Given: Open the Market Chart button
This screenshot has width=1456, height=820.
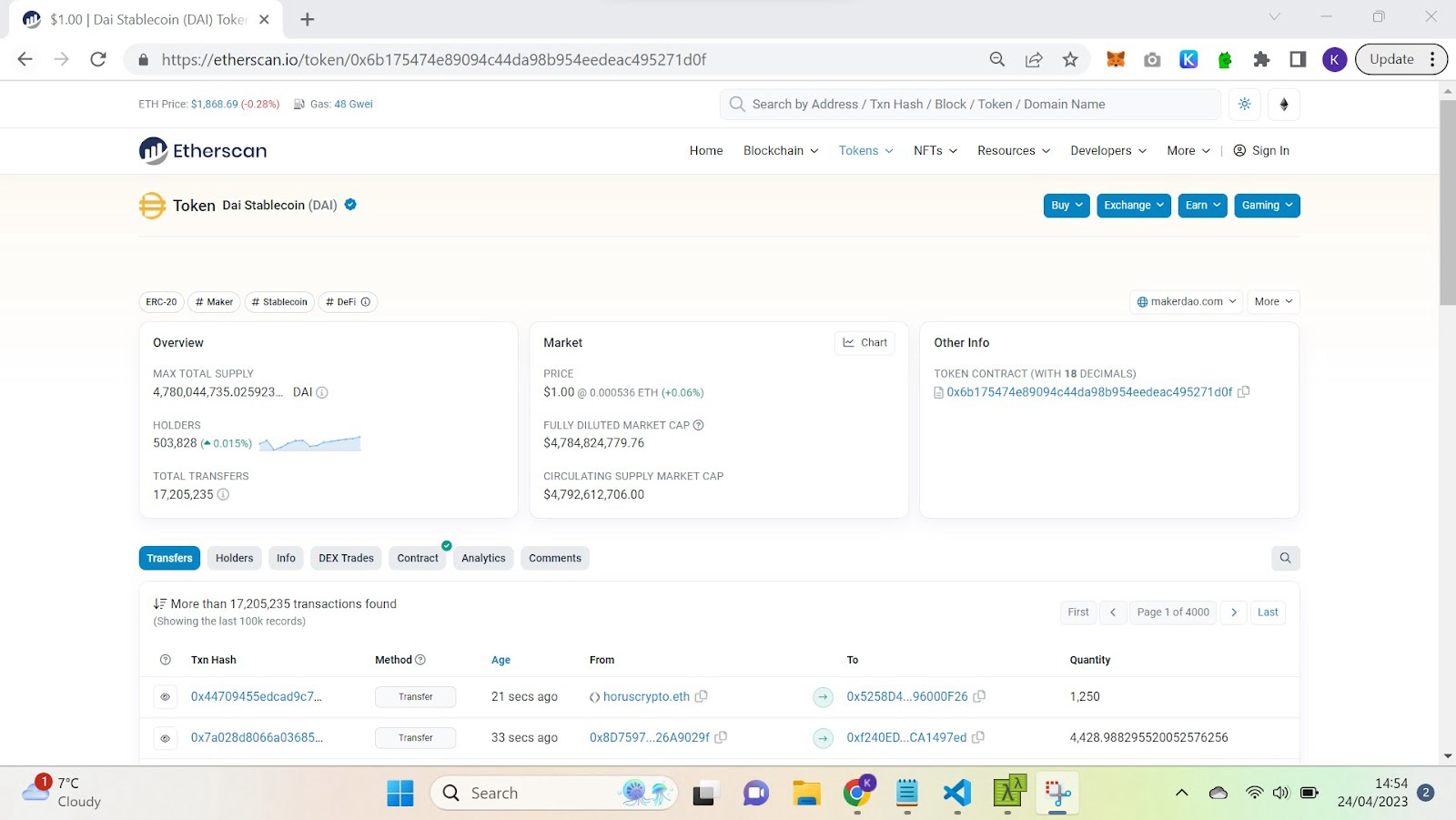Looking at the screenshot, I should coord(864,343).
